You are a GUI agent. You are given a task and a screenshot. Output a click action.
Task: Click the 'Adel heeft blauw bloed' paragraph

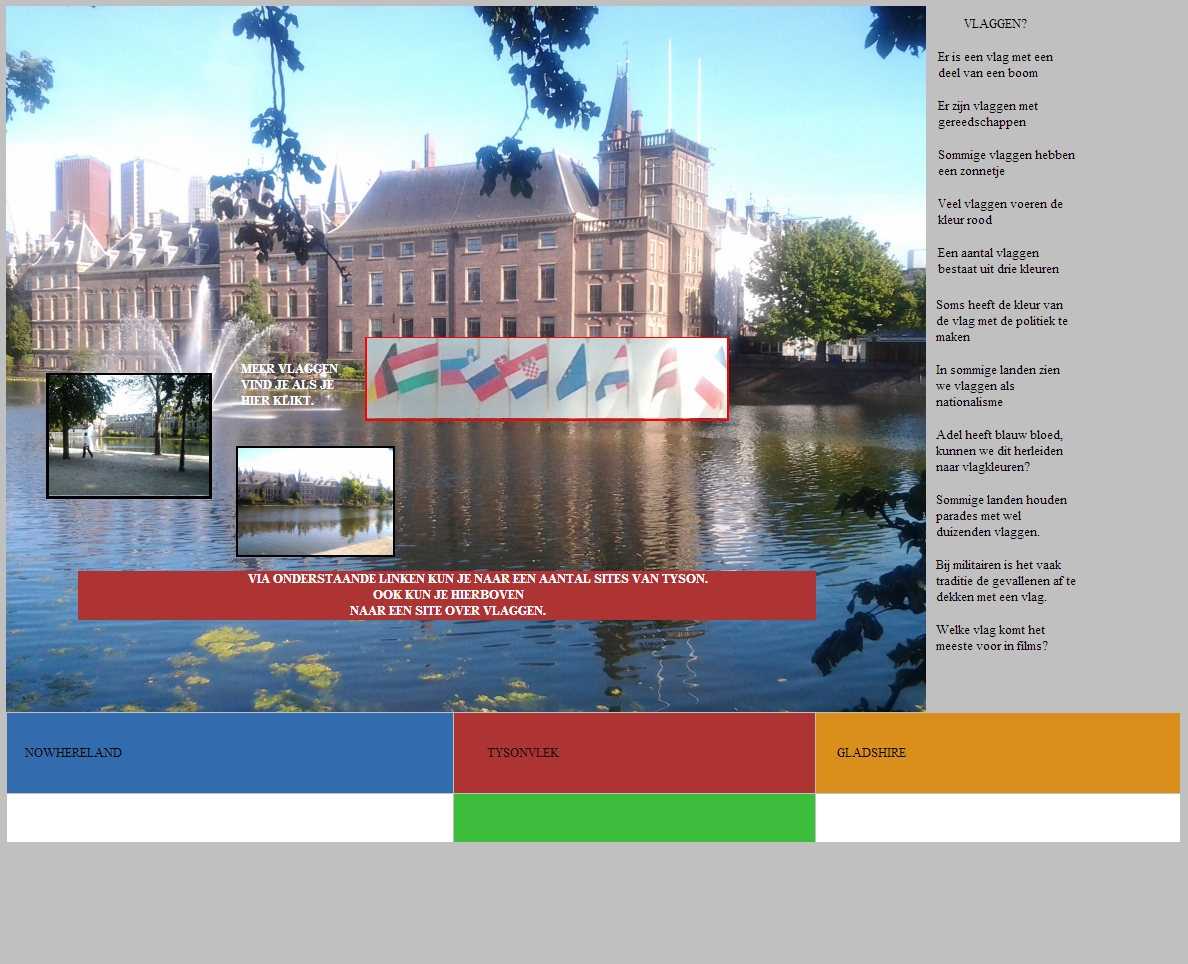tap(999, 451)
